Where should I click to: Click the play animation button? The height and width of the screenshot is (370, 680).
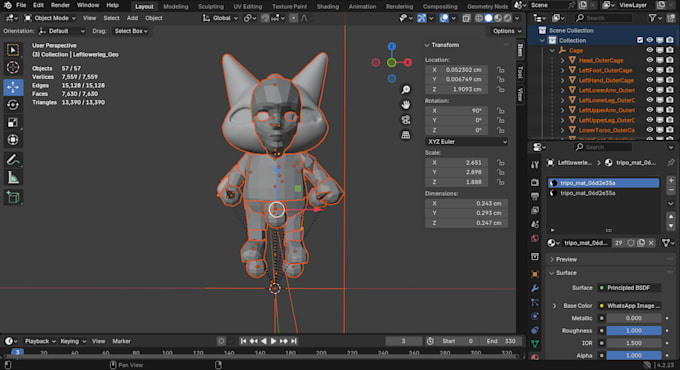pyautogui.click(x=274, y=341)
